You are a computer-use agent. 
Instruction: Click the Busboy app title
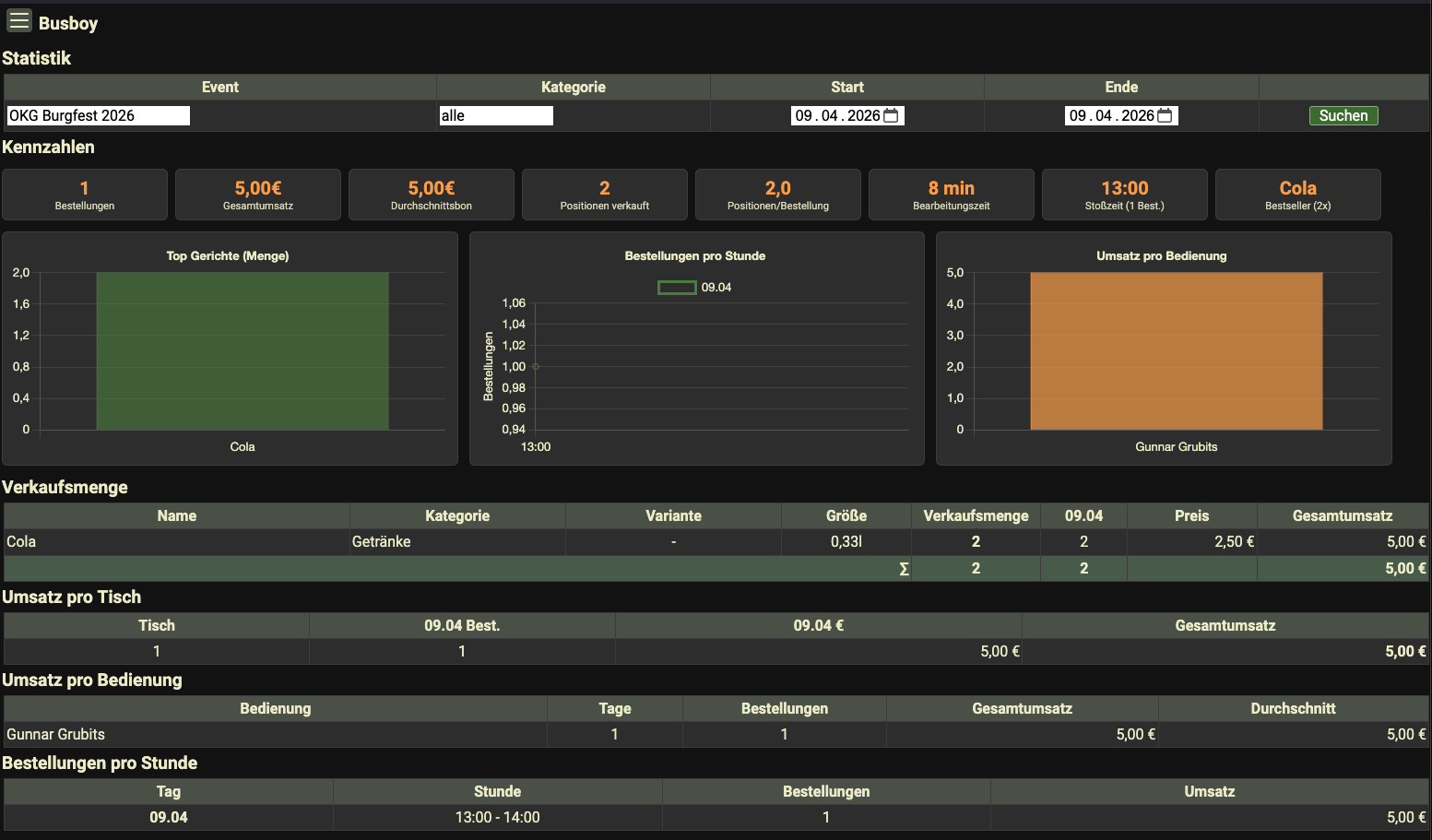pos(68,23)
